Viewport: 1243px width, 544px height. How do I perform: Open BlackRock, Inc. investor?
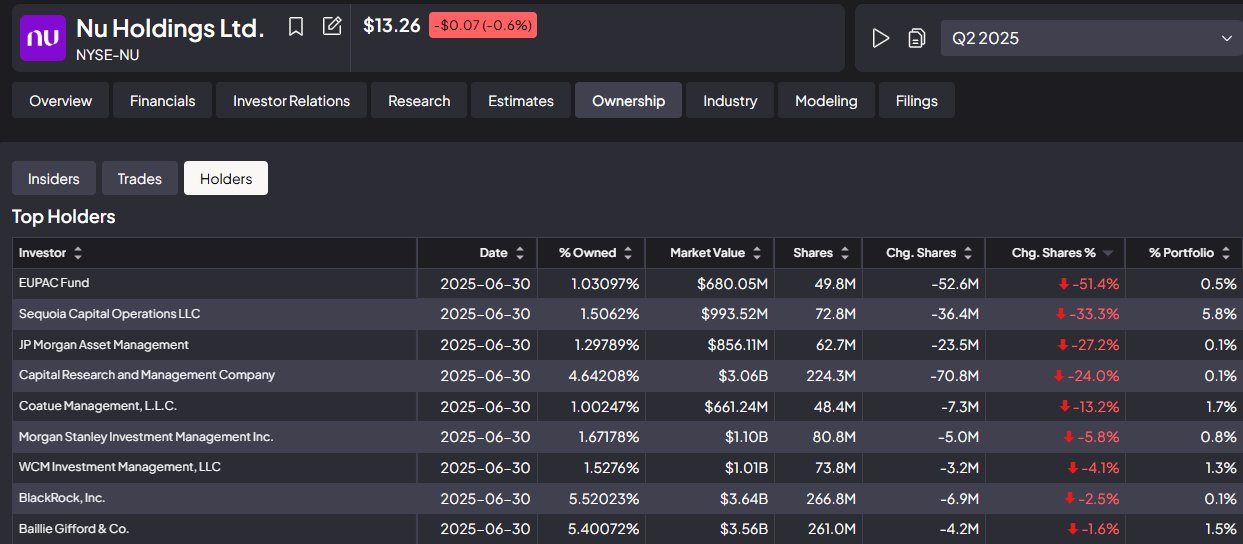coord(62,498)
